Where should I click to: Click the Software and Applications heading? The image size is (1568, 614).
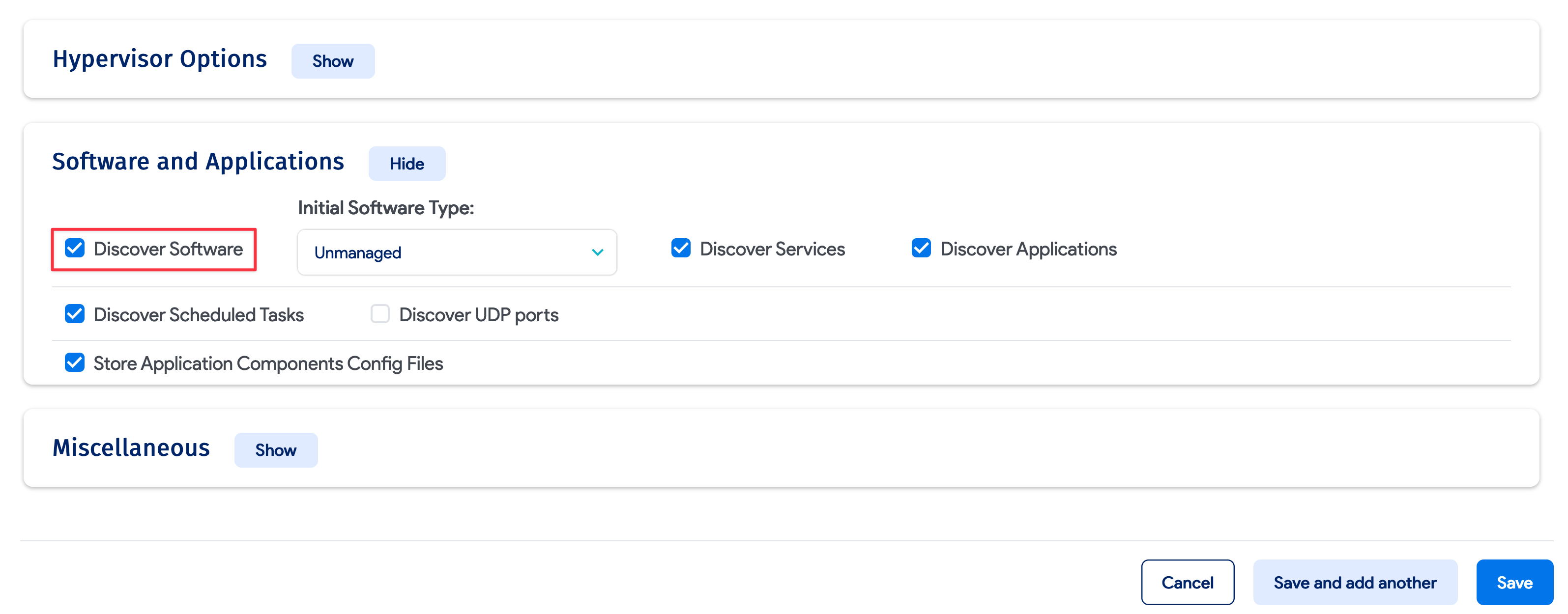point(198,161)
